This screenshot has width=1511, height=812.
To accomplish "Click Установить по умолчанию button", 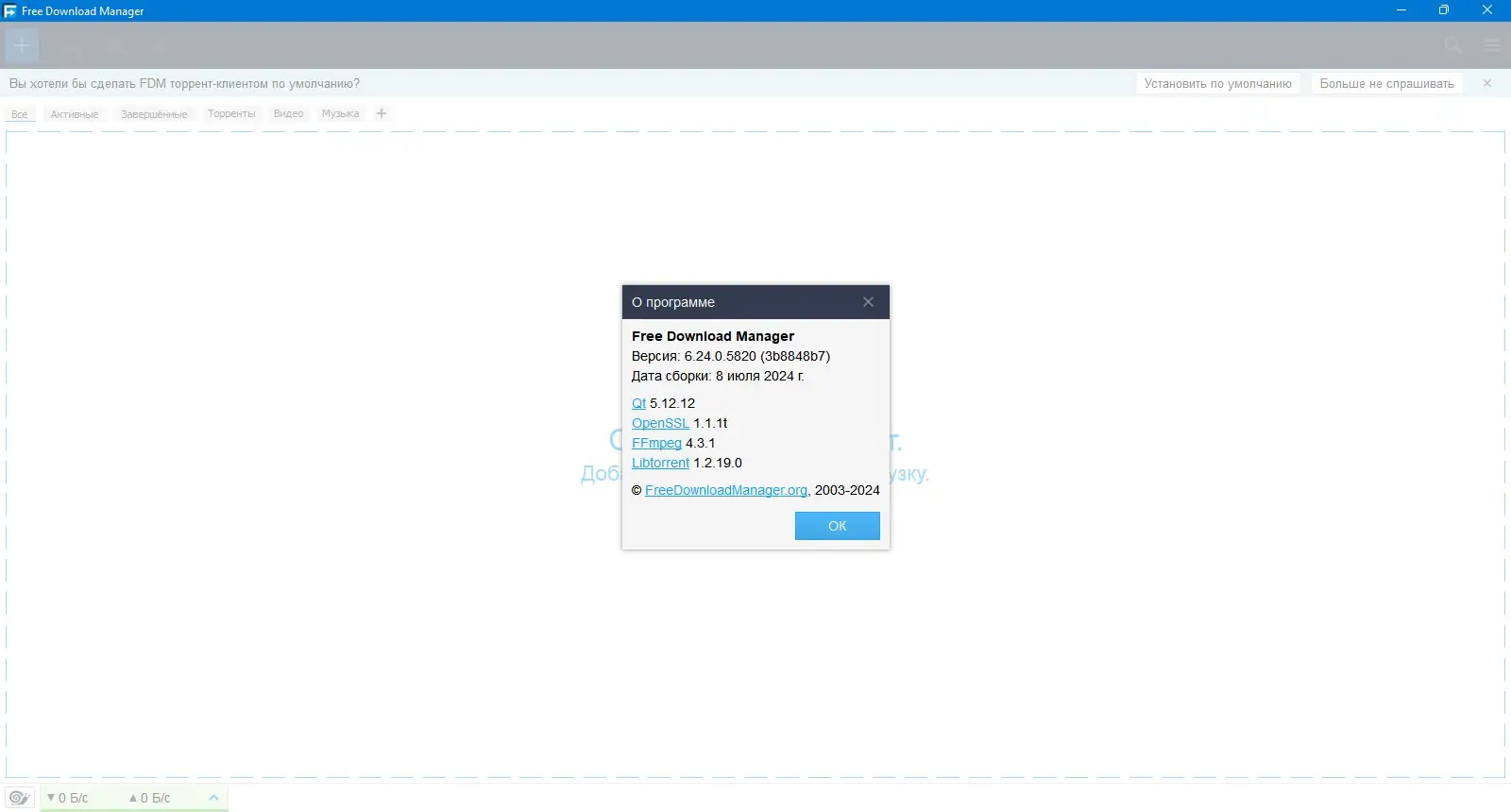I will [1217, 83].
